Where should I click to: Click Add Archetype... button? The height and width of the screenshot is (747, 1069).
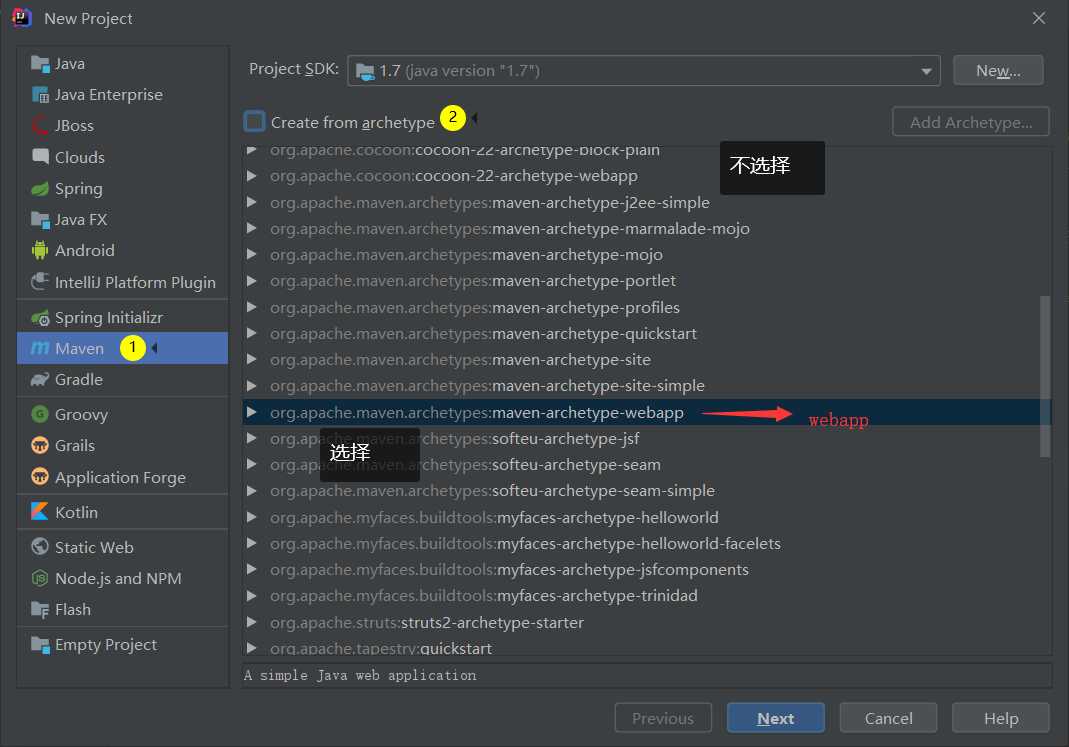coord(971,122)
